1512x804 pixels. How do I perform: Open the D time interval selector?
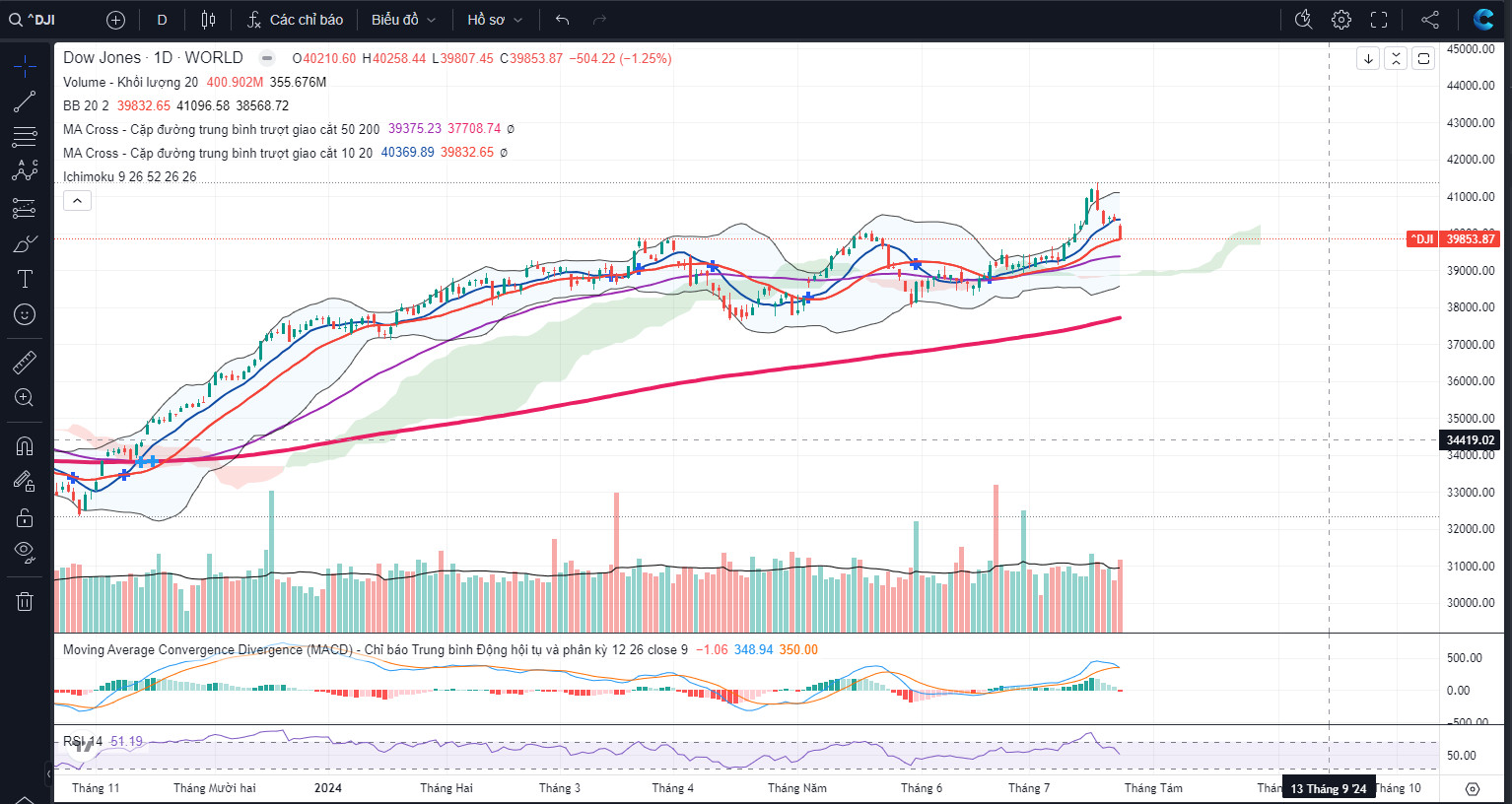click(162, 20)
